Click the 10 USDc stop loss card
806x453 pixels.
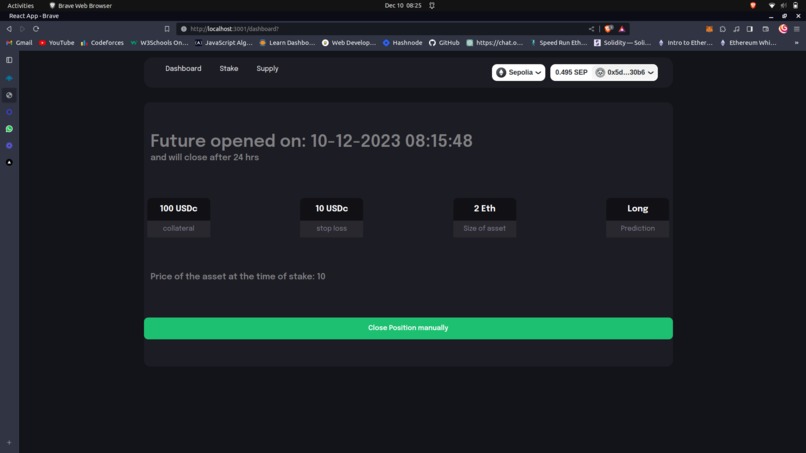pos(332,218)
